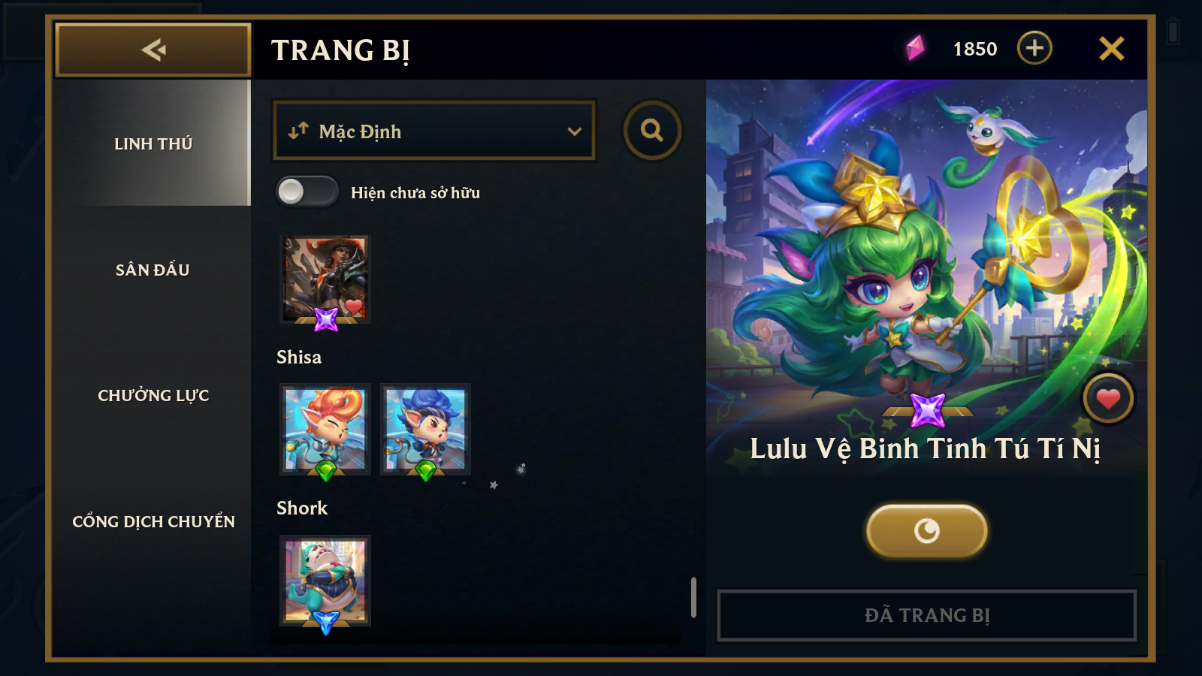
Task: Open the Sân Đấu tab
Action: point(153,269)
